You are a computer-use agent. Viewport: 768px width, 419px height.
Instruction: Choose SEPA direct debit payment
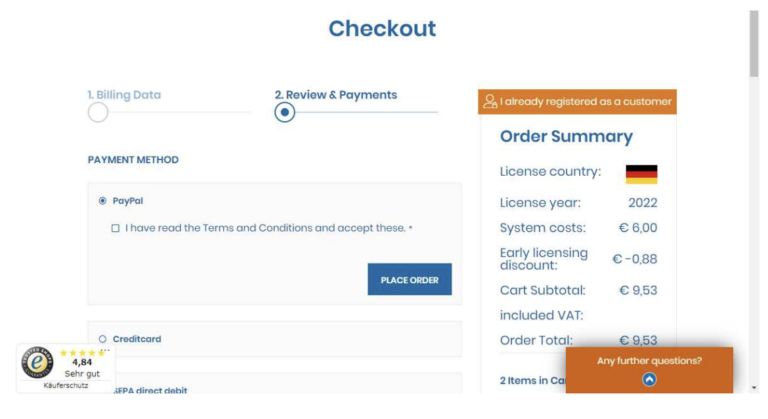[149, 391]
